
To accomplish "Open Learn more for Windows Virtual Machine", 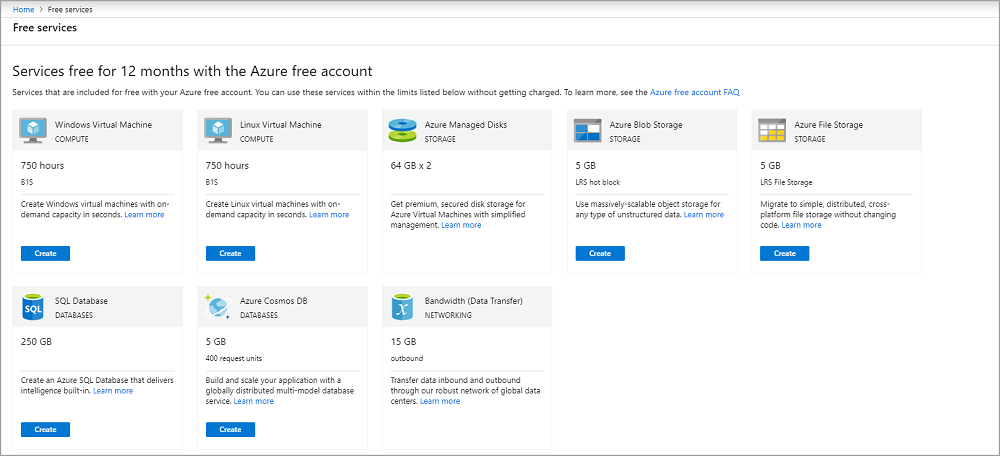I will coord(144,215).
